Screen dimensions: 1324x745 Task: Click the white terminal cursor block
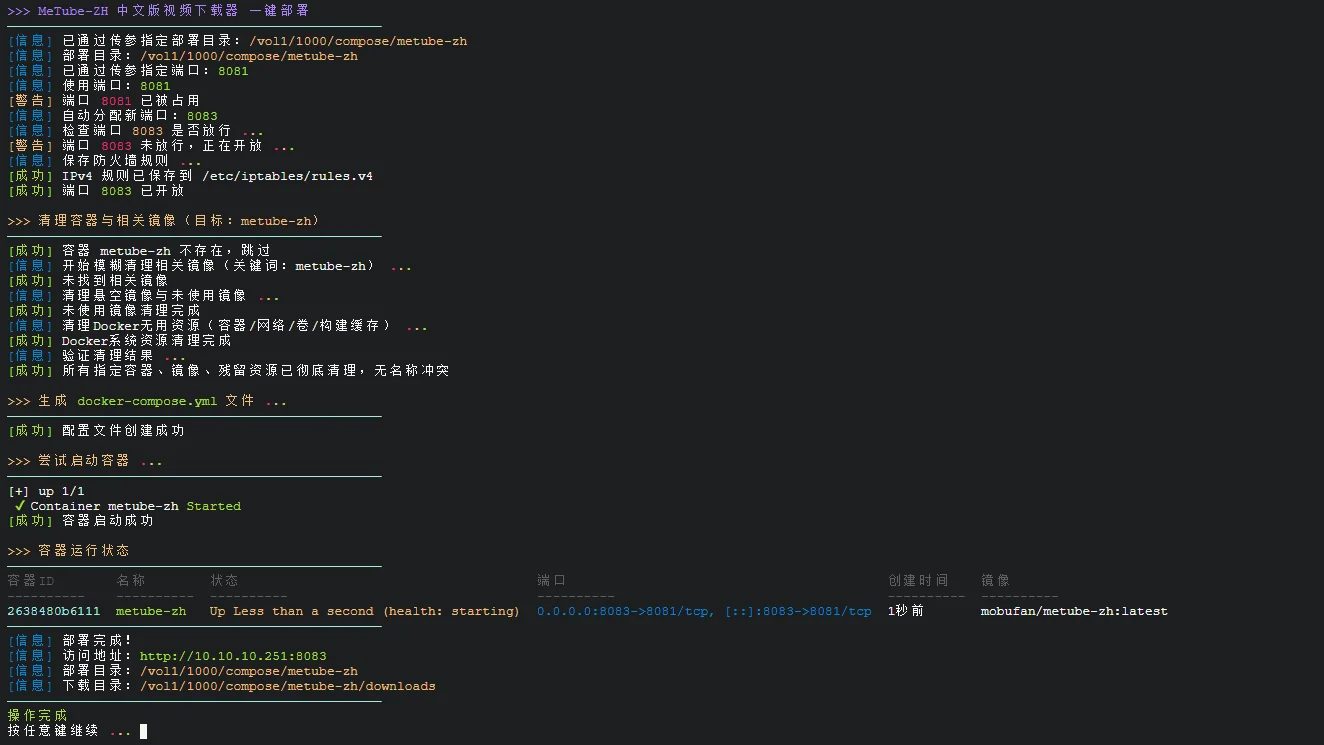(144, 731)
